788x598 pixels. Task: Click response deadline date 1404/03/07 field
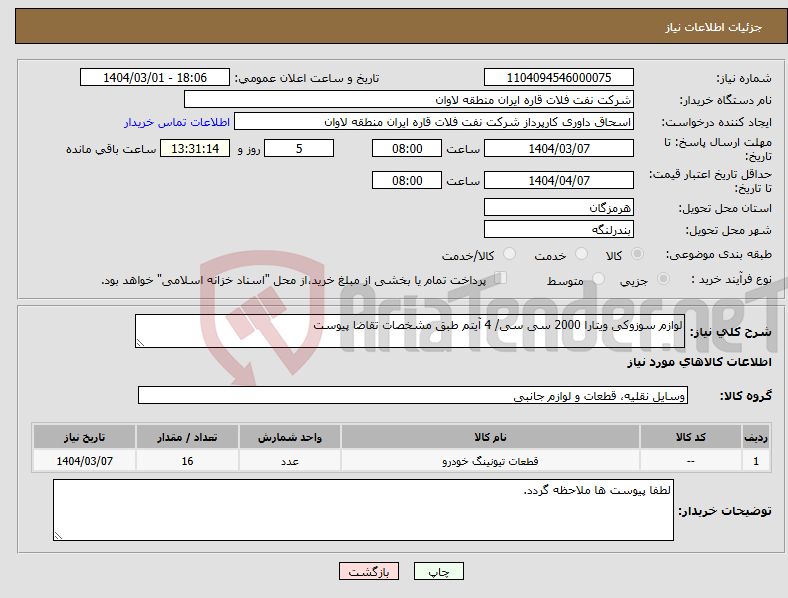click(x=558, y=148)
